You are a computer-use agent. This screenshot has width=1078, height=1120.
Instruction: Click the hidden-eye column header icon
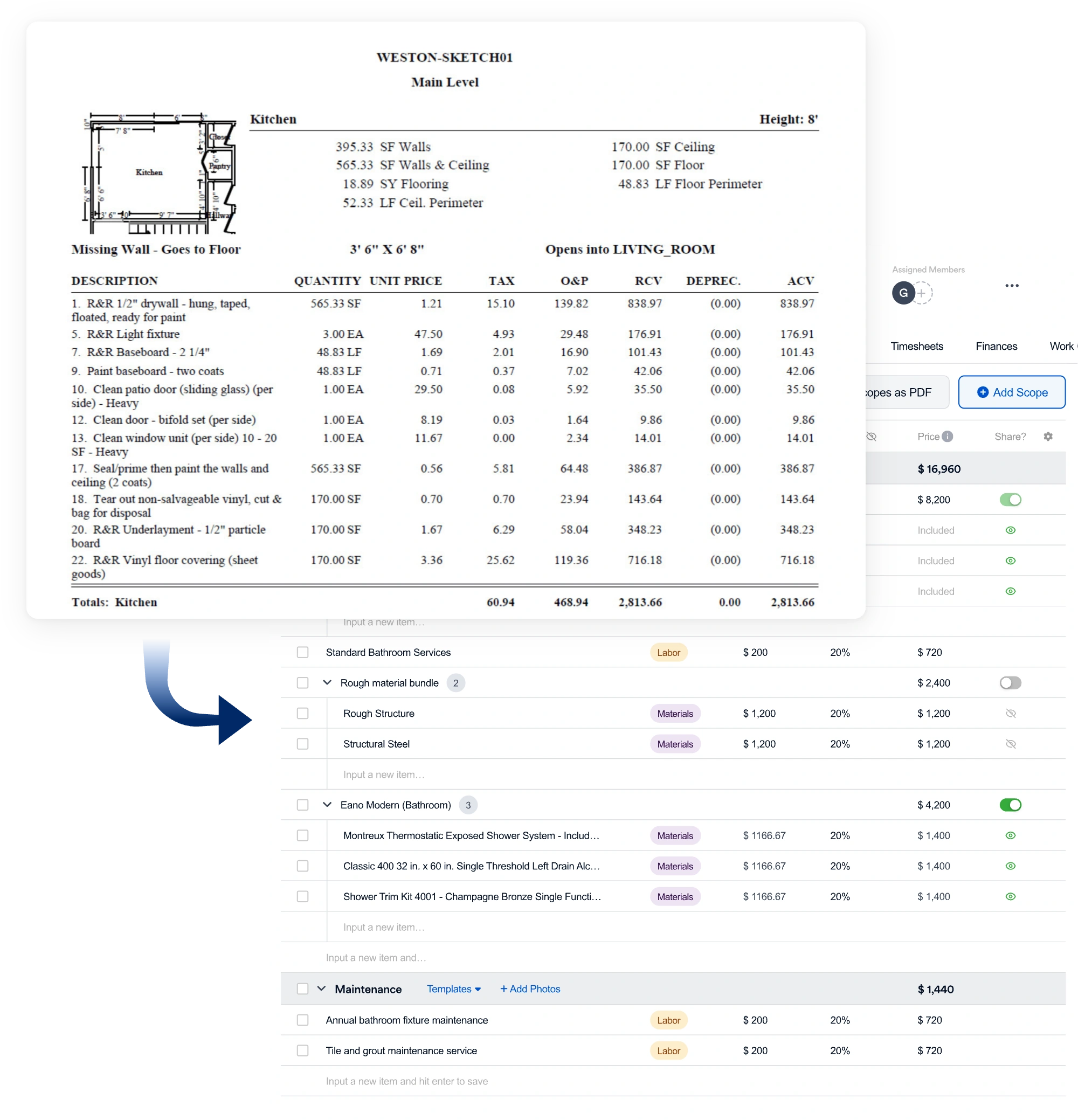coord(871,437)
